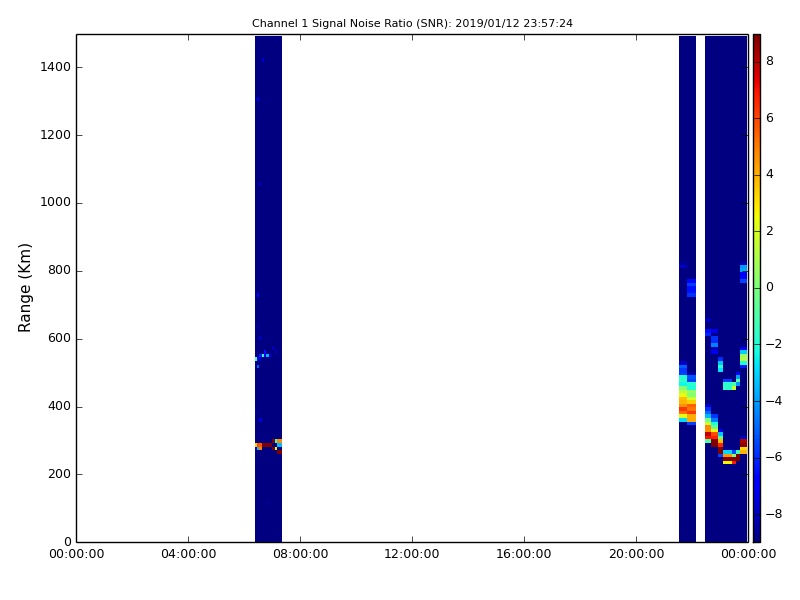This screenshot has height=600, width=800.
Task: Click the 200 range tick label
Action: (59, 473)
